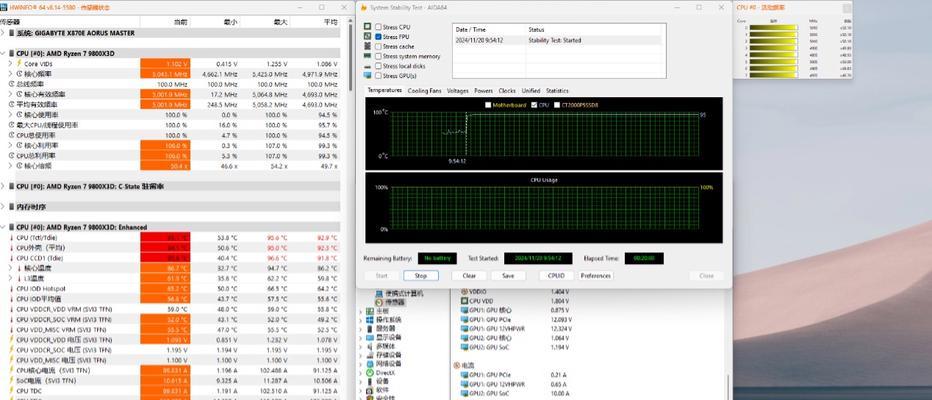Click the clock icon beside 总线频率

[12, 84]
